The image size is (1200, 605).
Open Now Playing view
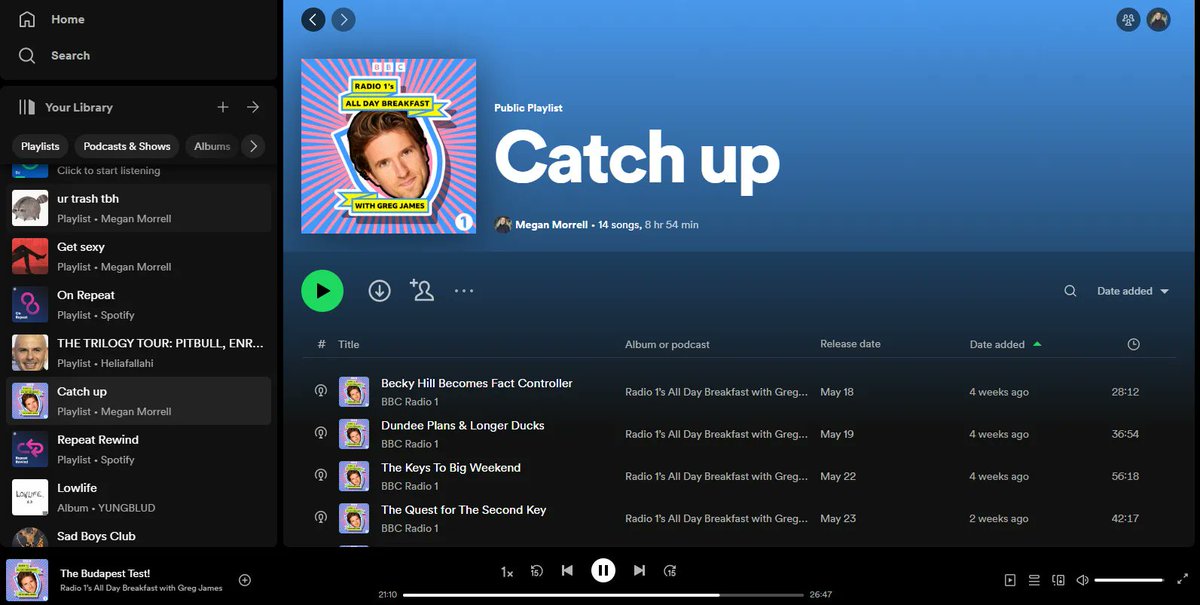click(x=1010, y=580)
